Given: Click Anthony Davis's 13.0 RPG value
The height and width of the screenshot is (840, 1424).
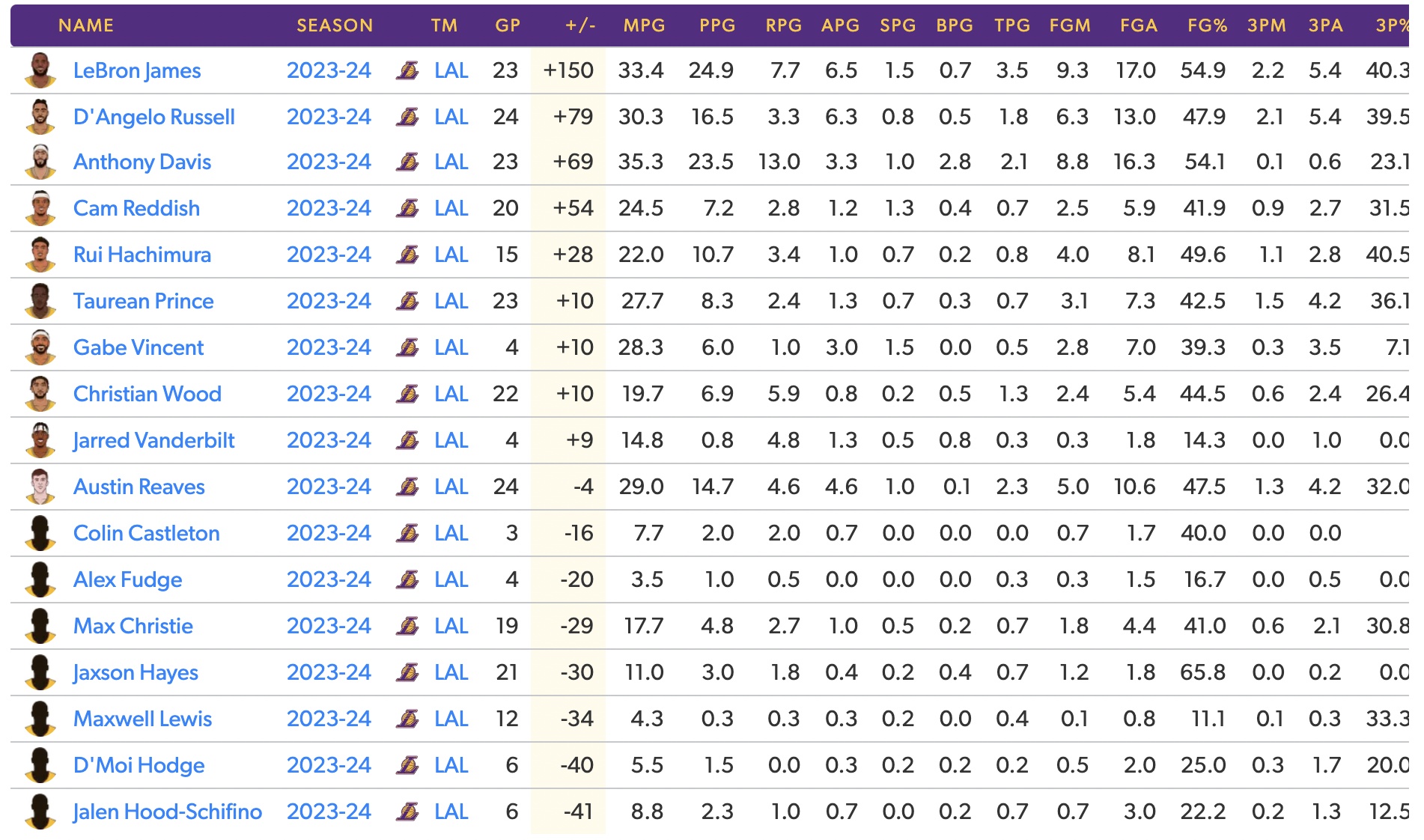Looking at the screenshot, I should [x=779, y=162].
